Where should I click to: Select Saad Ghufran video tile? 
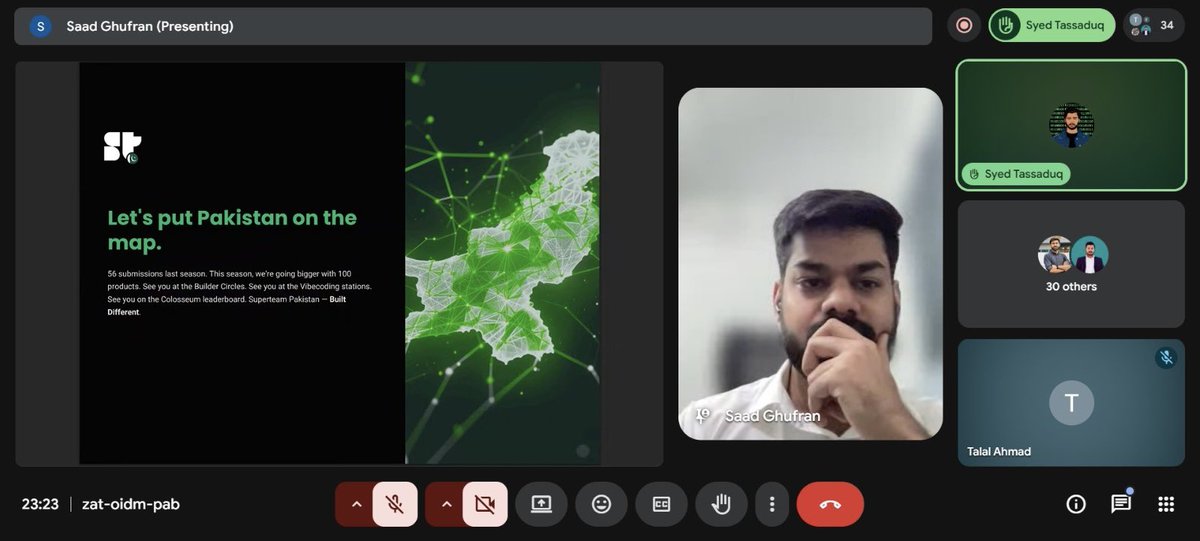click(810, 264)
